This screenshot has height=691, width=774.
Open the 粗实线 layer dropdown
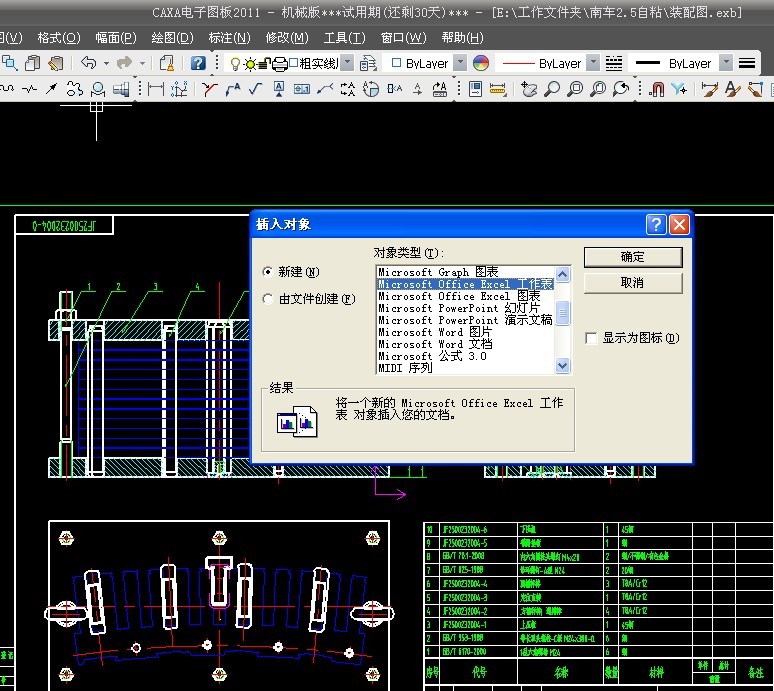(347, 63)
